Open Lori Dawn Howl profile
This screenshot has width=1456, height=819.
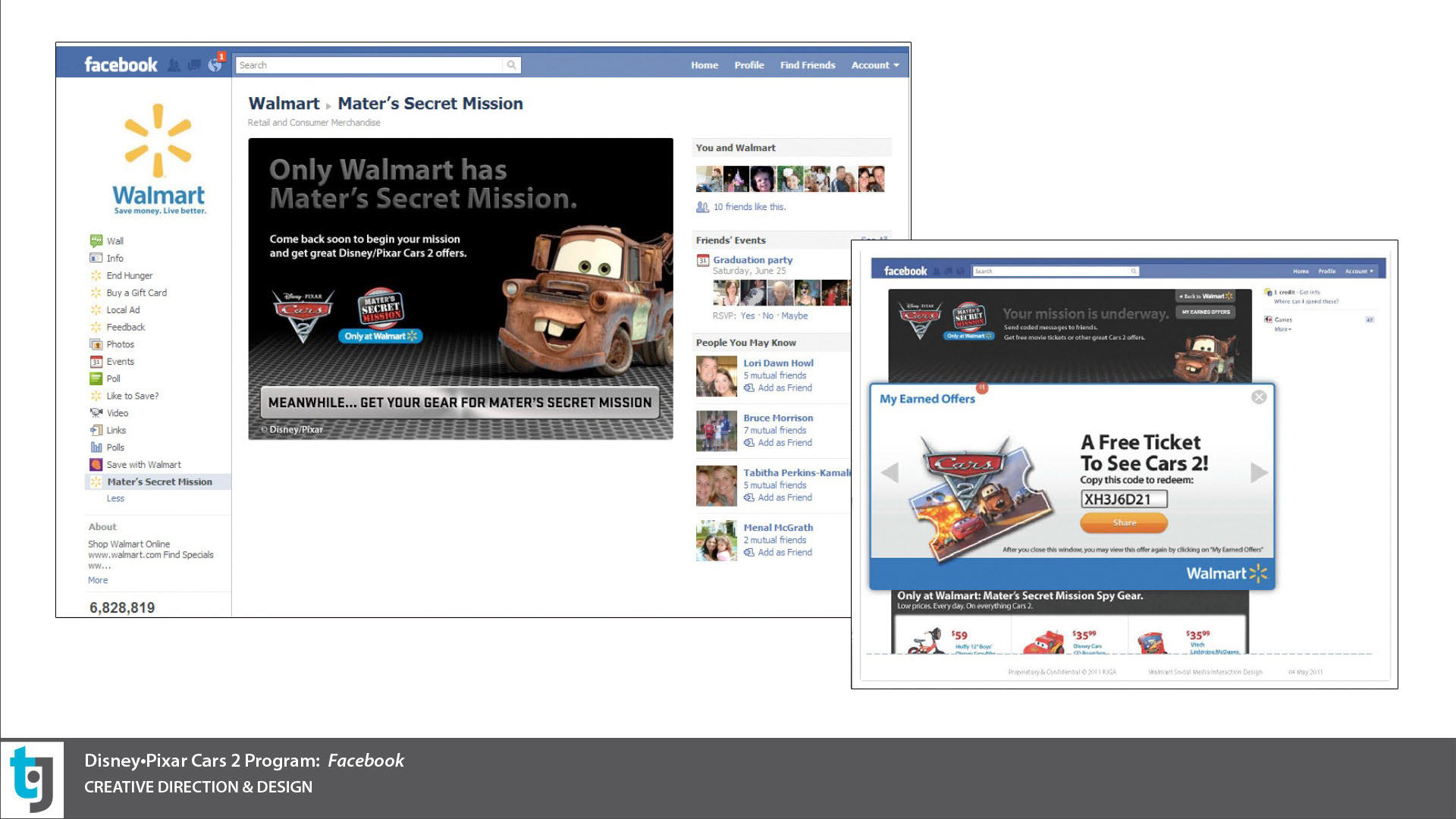pyautogui.click(x=778, y=363)
